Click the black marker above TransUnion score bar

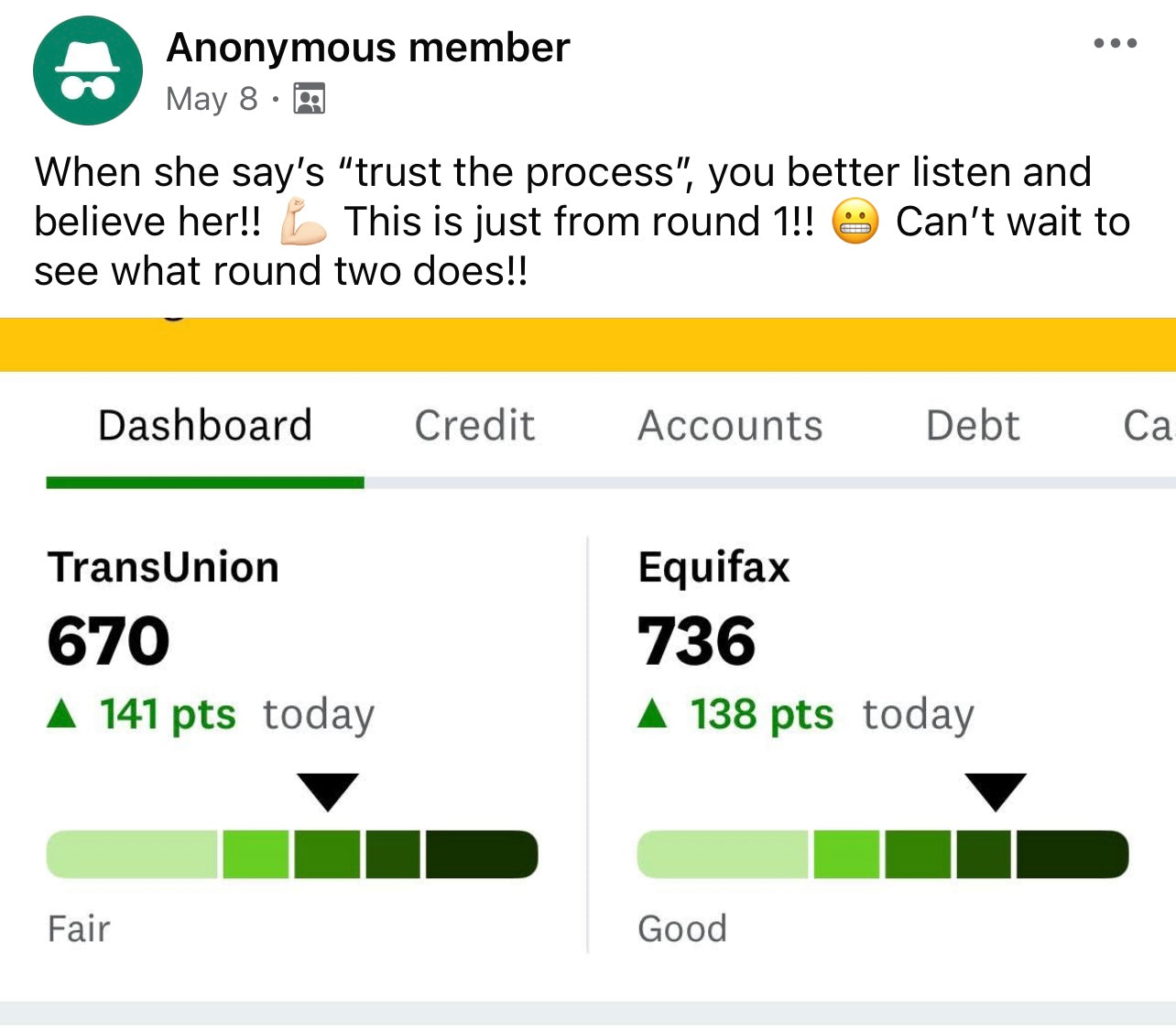point(327,792)
